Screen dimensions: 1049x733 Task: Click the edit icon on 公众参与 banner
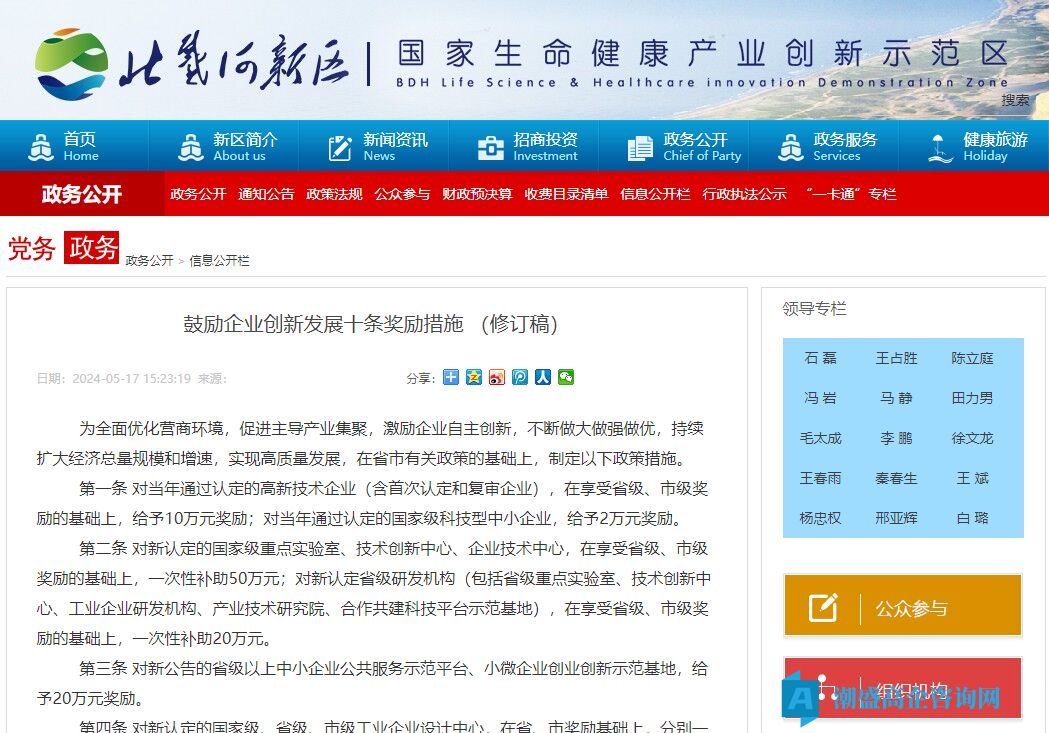click(823, 607)
